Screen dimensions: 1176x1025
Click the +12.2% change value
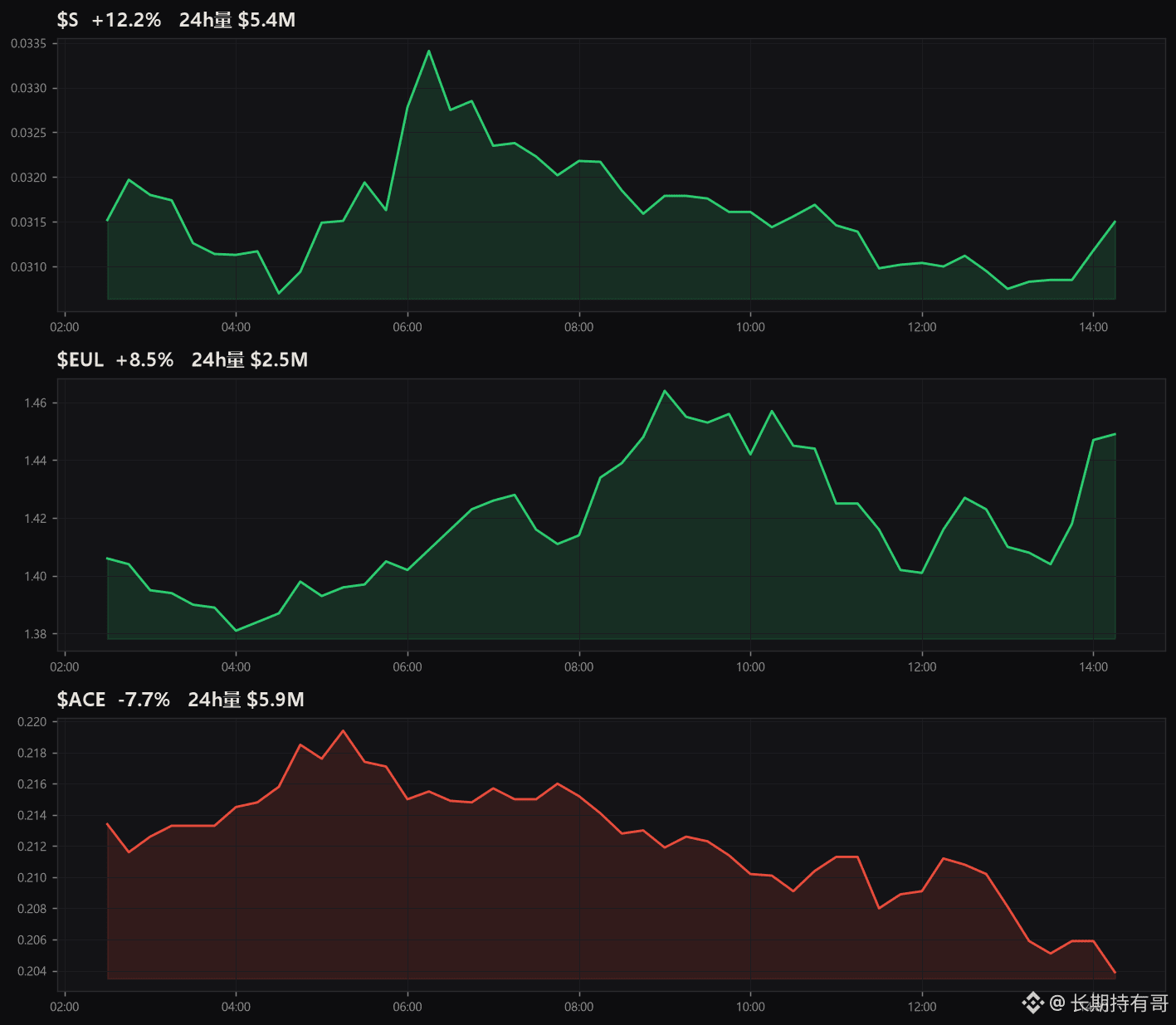click(126, 20)
